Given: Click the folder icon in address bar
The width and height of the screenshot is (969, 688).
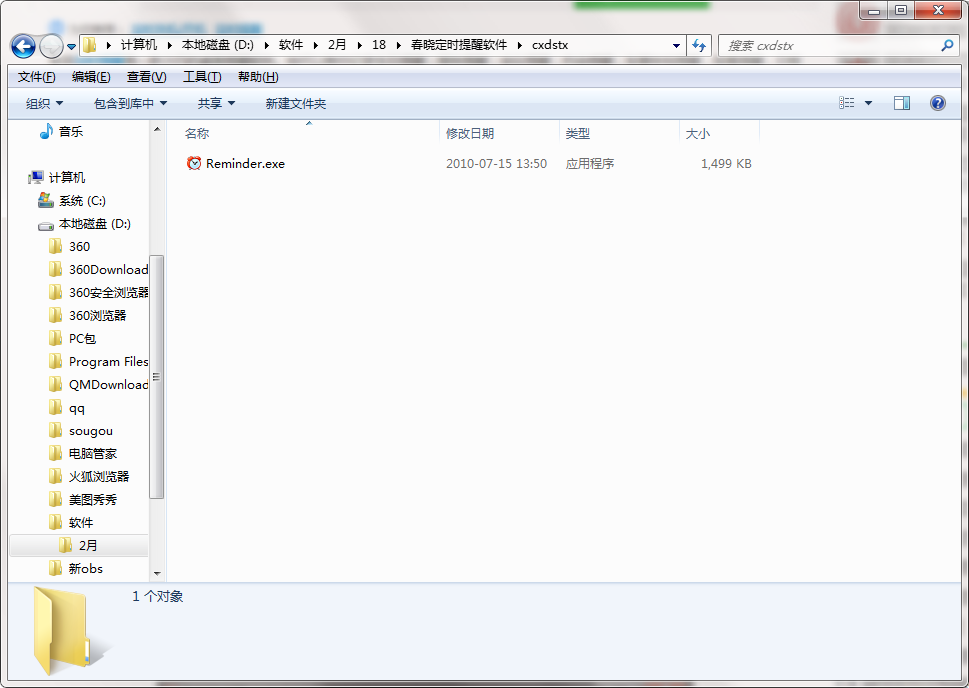Looking at the screenshot, I should (x=90, y=45).
